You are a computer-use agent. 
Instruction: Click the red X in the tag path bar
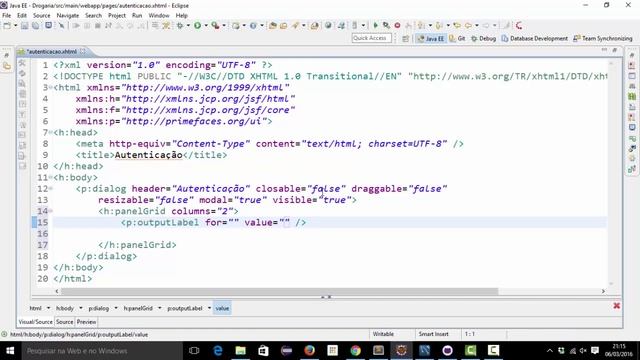[616, 306]
